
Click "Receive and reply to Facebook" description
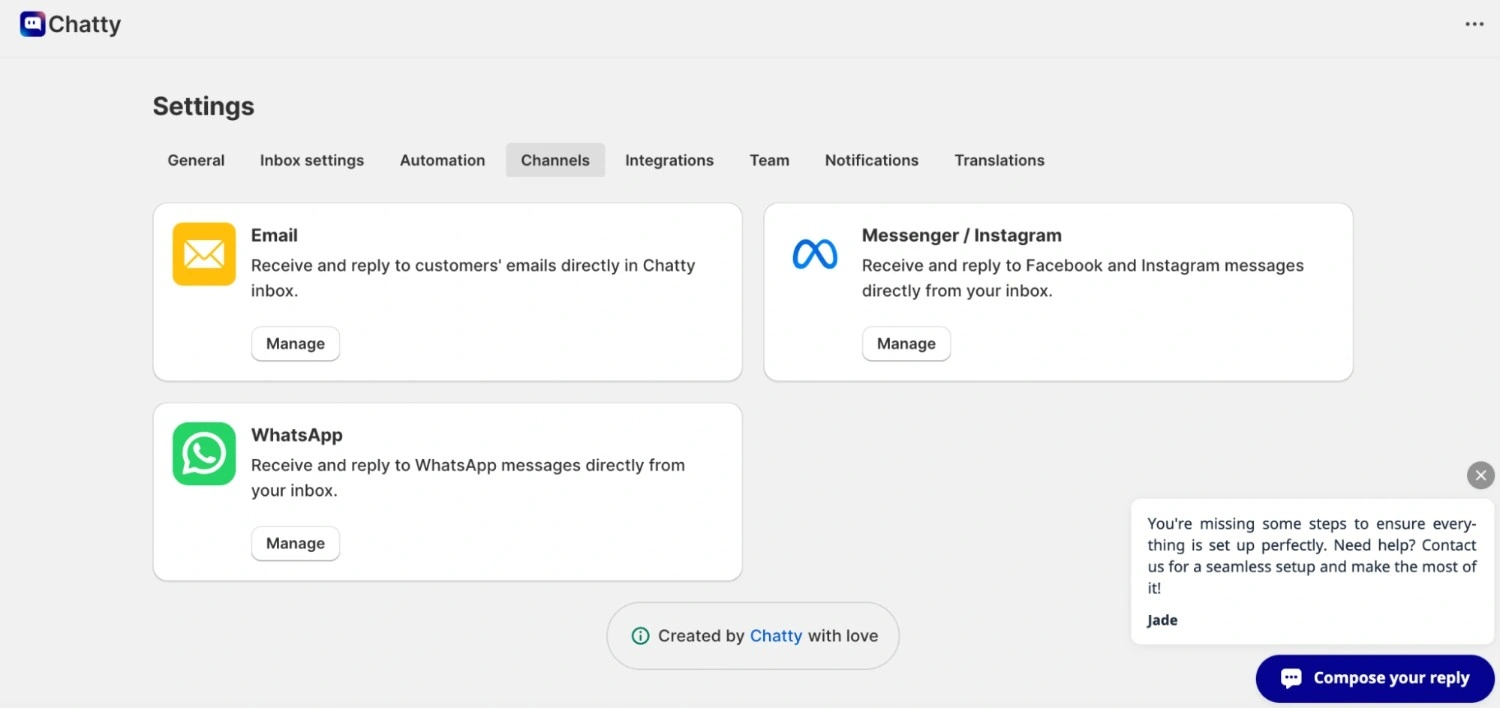1083,278
